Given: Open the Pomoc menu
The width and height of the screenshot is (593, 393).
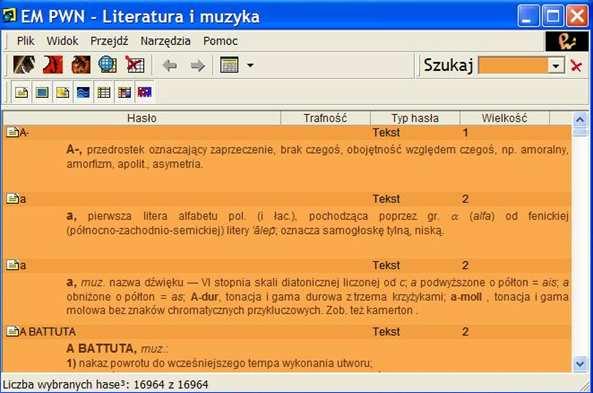Looking at the screenshot, I should 220,41.
